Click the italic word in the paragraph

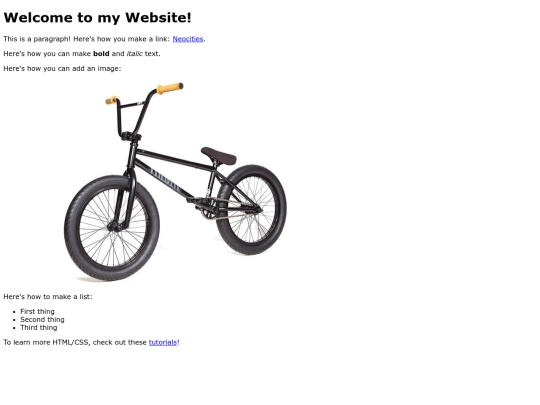click(x=135, y=54)
